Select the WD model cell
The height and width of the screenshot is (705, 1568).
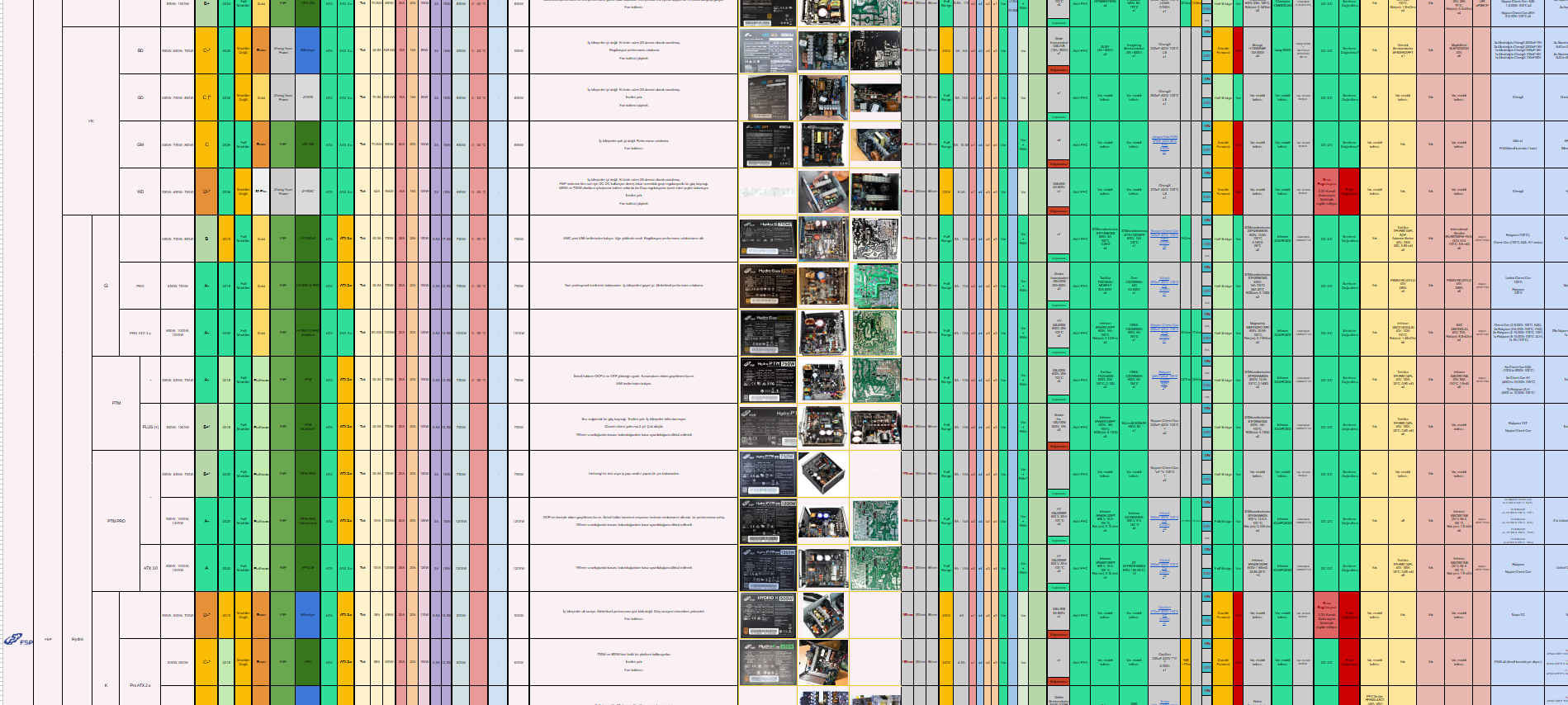click(140, 192)
